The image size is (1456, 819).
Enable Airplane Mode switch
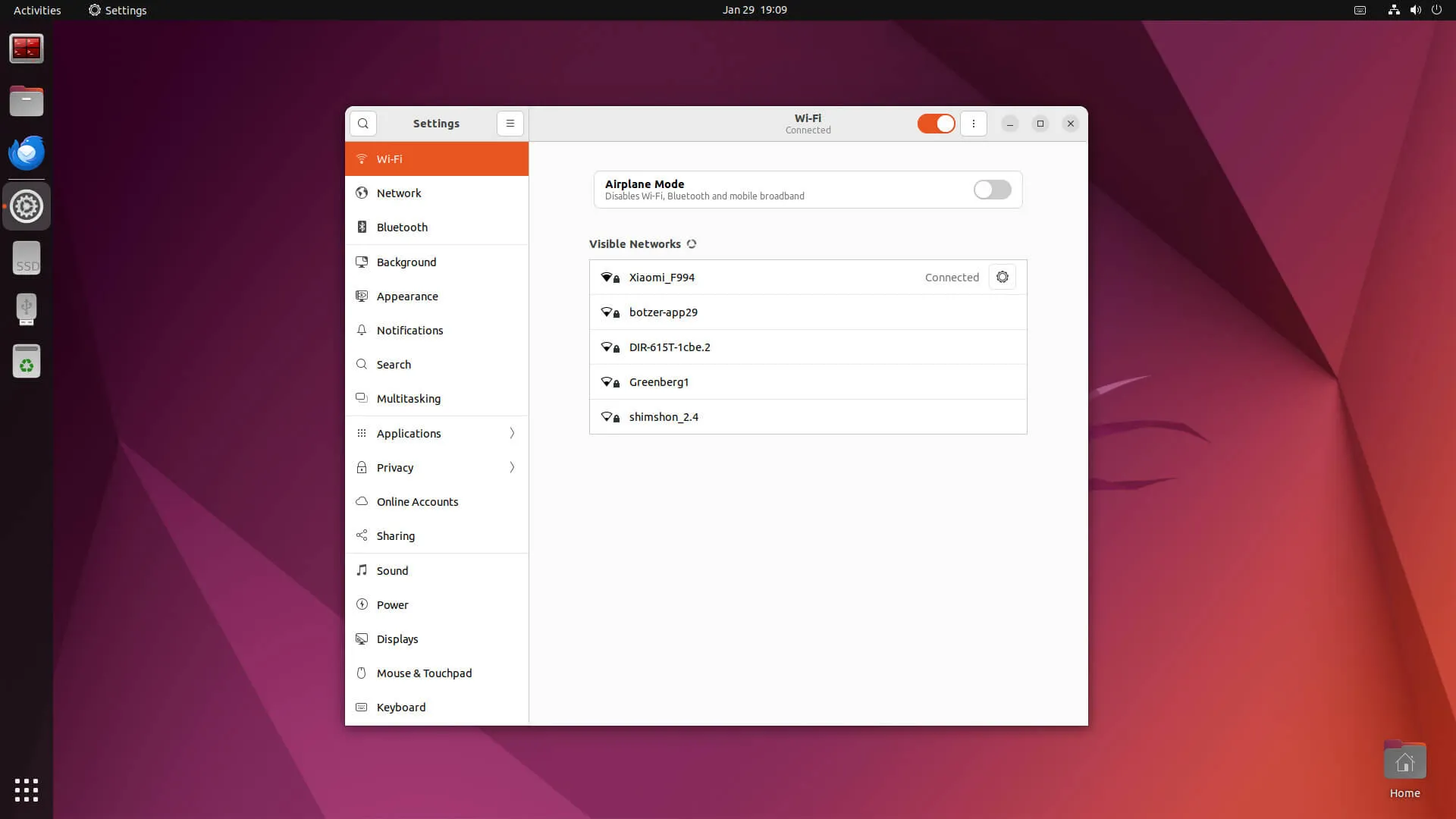(992, 190)
